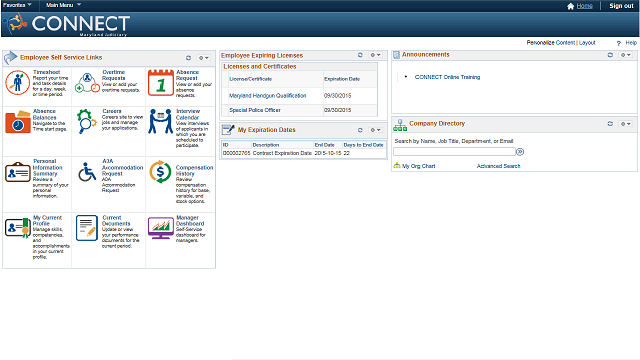Click the Timesheet link text
This screenshot has width=640, height=360.
(47, 72)
